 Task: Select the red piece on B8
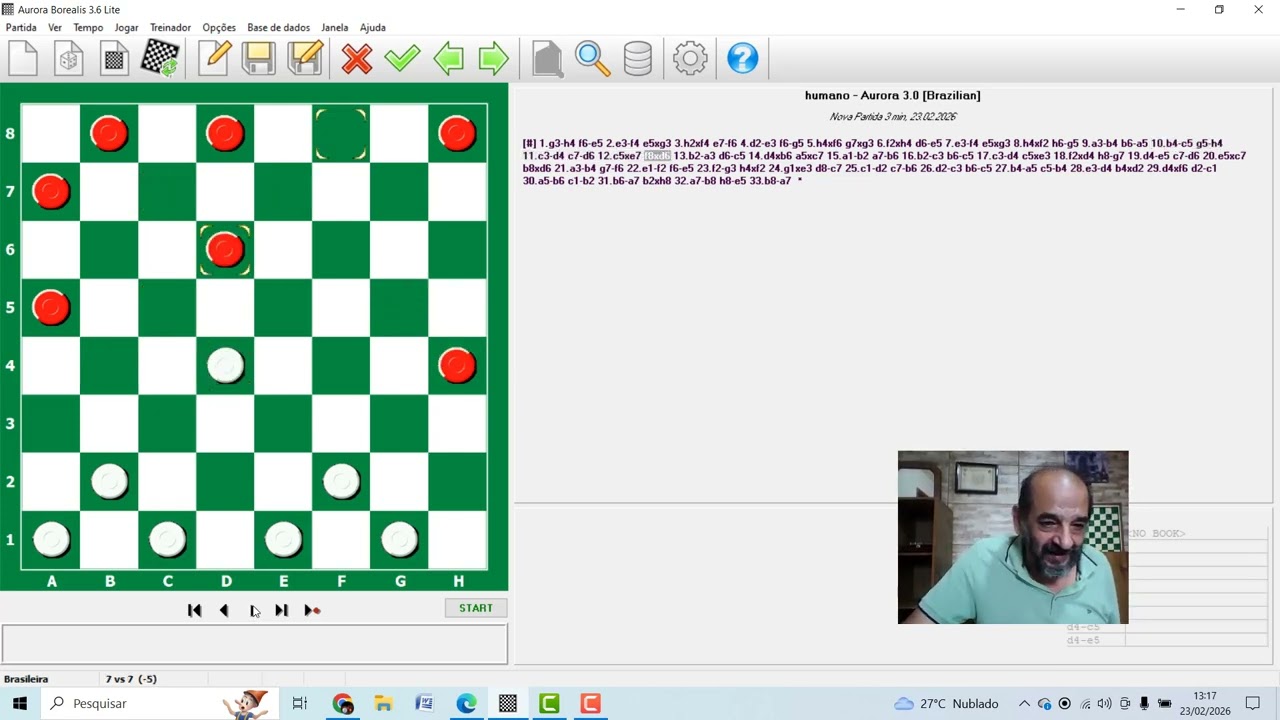click(x=110, y=133)
